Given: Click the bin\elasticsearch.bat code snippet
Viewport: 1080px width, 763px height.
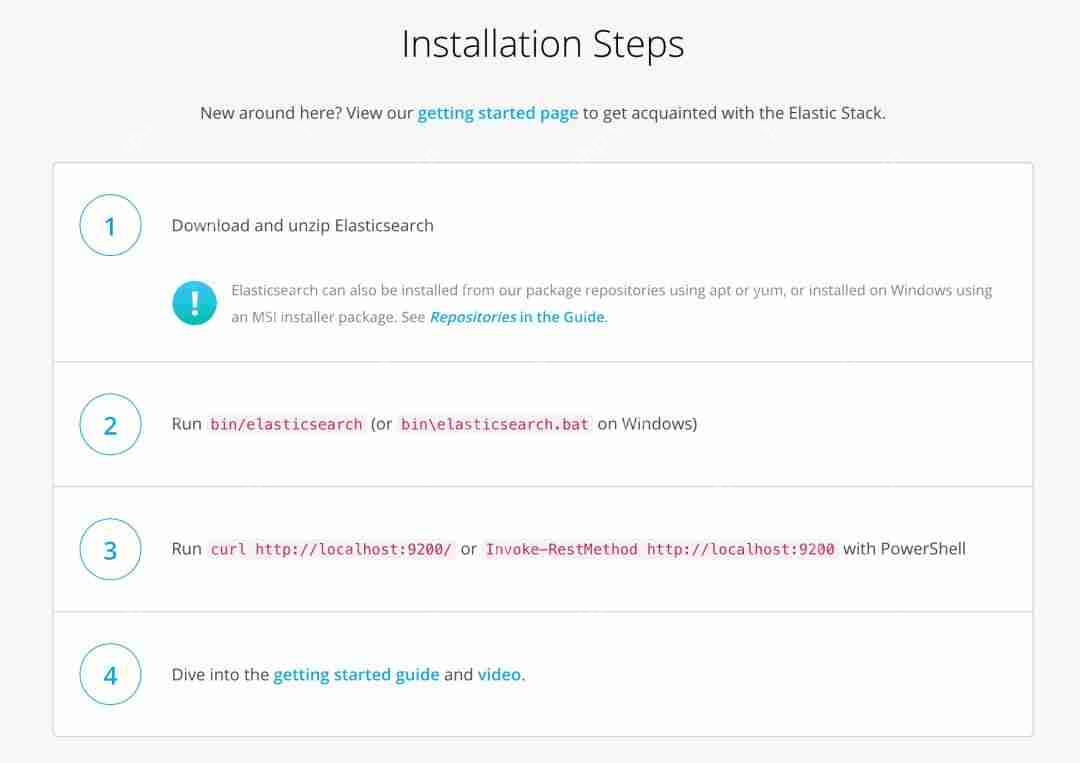Looking at the screenshot, I should [495, 424].
